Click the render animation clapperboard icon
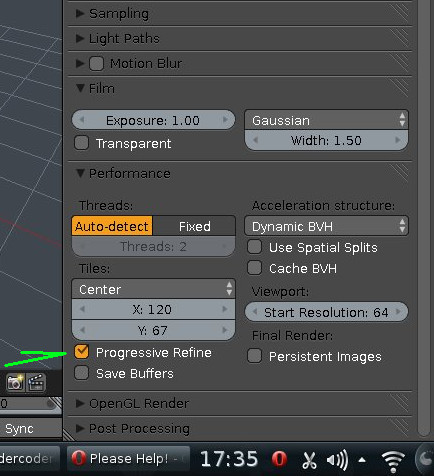This screenshot has width=434, height=476. (36, 382)
